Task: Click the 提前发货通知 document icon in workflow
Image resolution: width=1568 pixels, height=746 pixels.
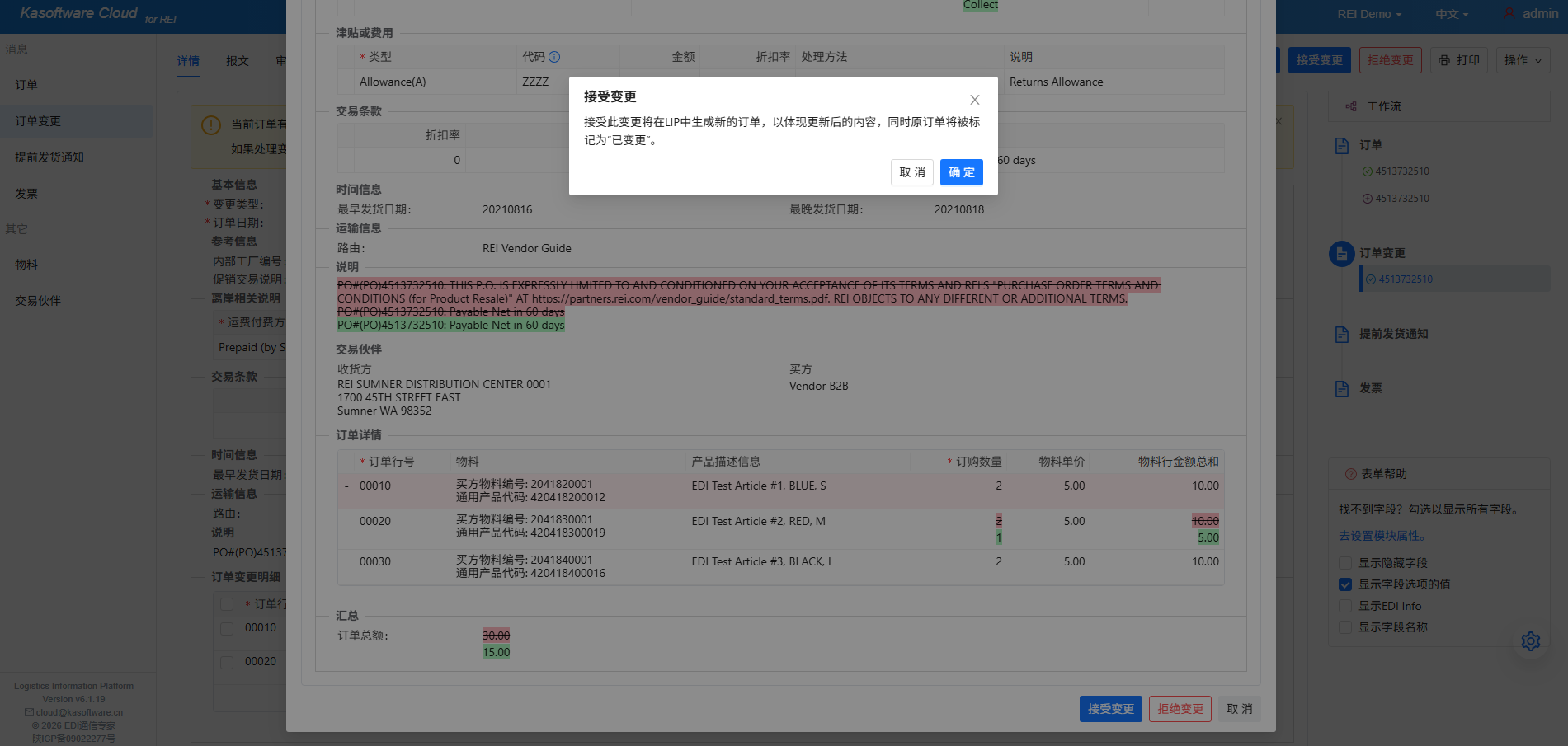Action: pyautogui.click(x=1341, y=334)
